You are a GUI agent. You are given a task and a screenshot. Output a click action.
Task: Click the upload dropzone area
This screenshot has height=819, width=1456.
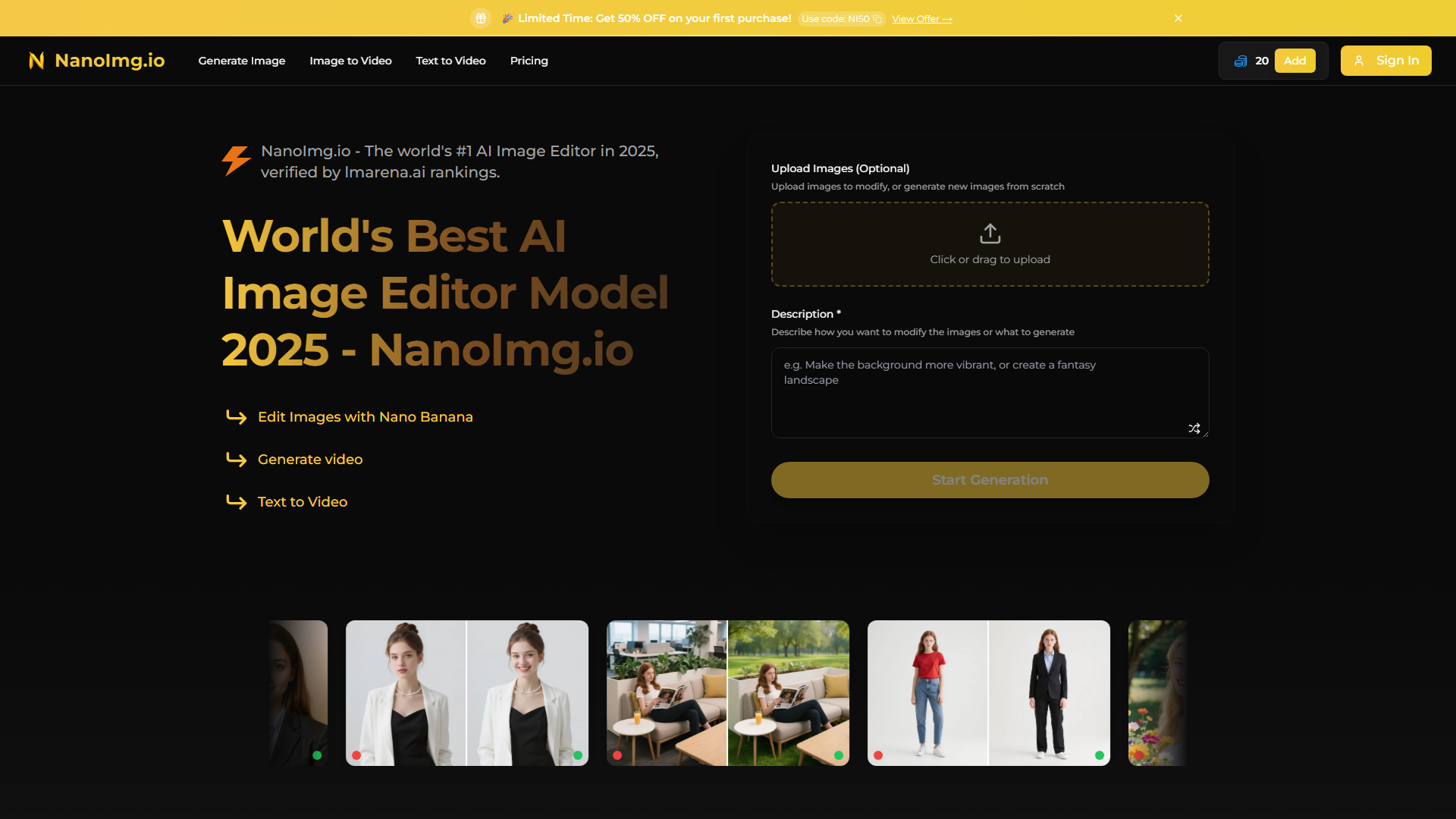pyautogui.click(x=990, y=244)
